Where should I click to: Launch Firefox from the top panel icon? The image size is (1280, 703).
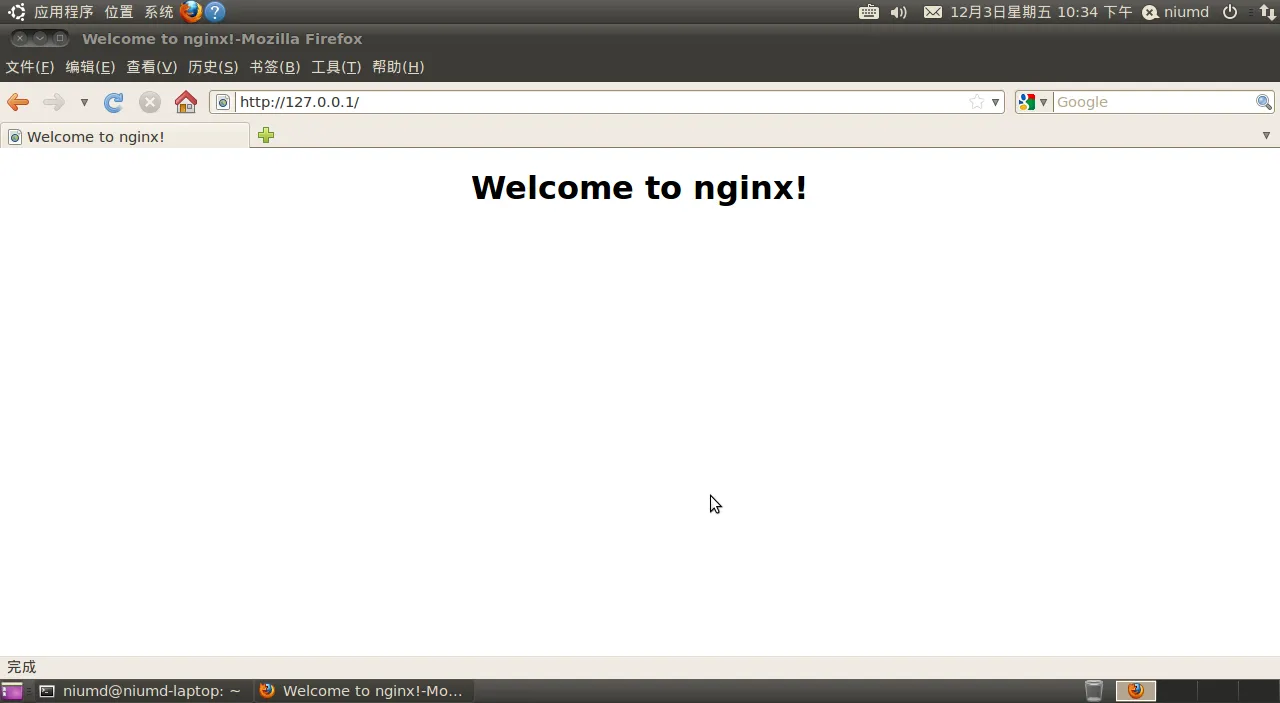(191, 12)
